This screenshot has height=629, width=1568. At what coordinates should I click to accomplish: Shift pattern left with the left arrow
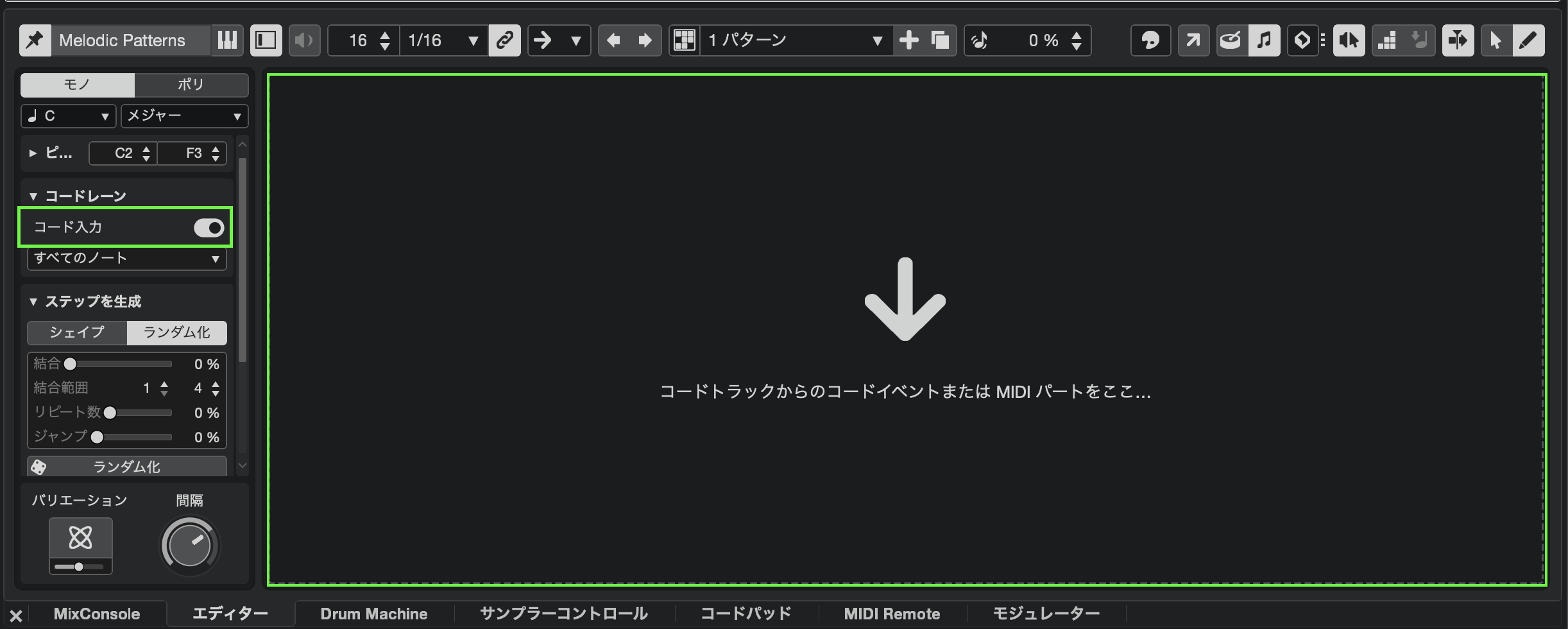(613, 40)
